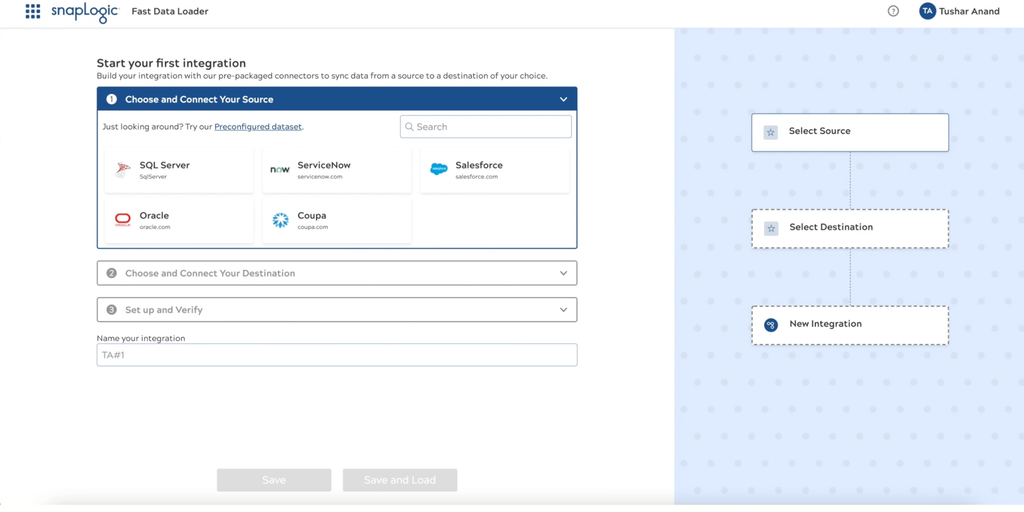The image size is (1024, 512).
Task: Choose the Salesforce cloud icon
Action: (x=438, y=170)
